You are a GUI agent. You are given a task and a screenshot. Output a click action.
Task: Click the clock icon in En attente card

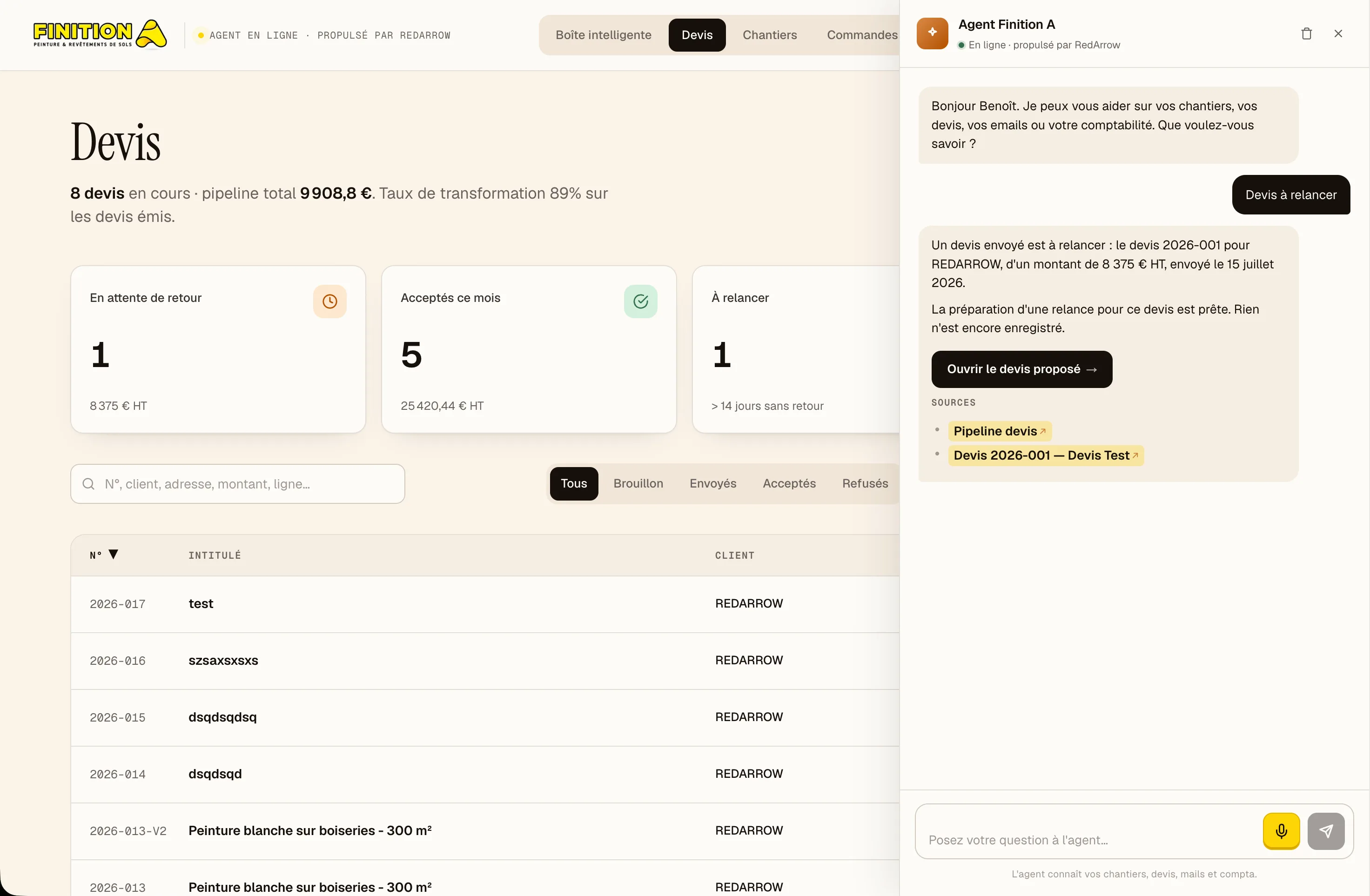[330, 301]
